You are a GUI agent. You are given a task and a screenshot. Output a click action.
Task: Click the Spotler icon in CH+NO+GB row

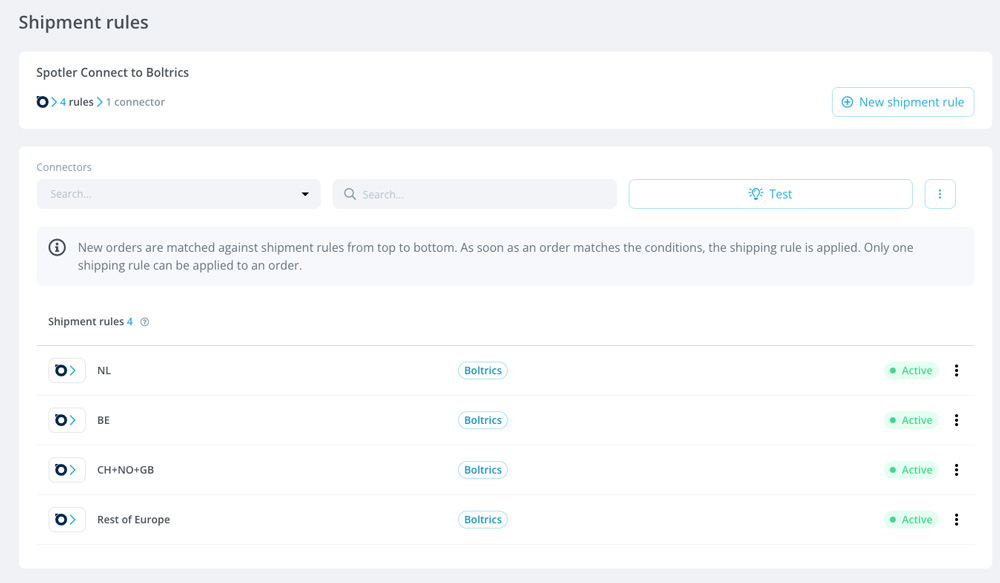click(67, 470)
